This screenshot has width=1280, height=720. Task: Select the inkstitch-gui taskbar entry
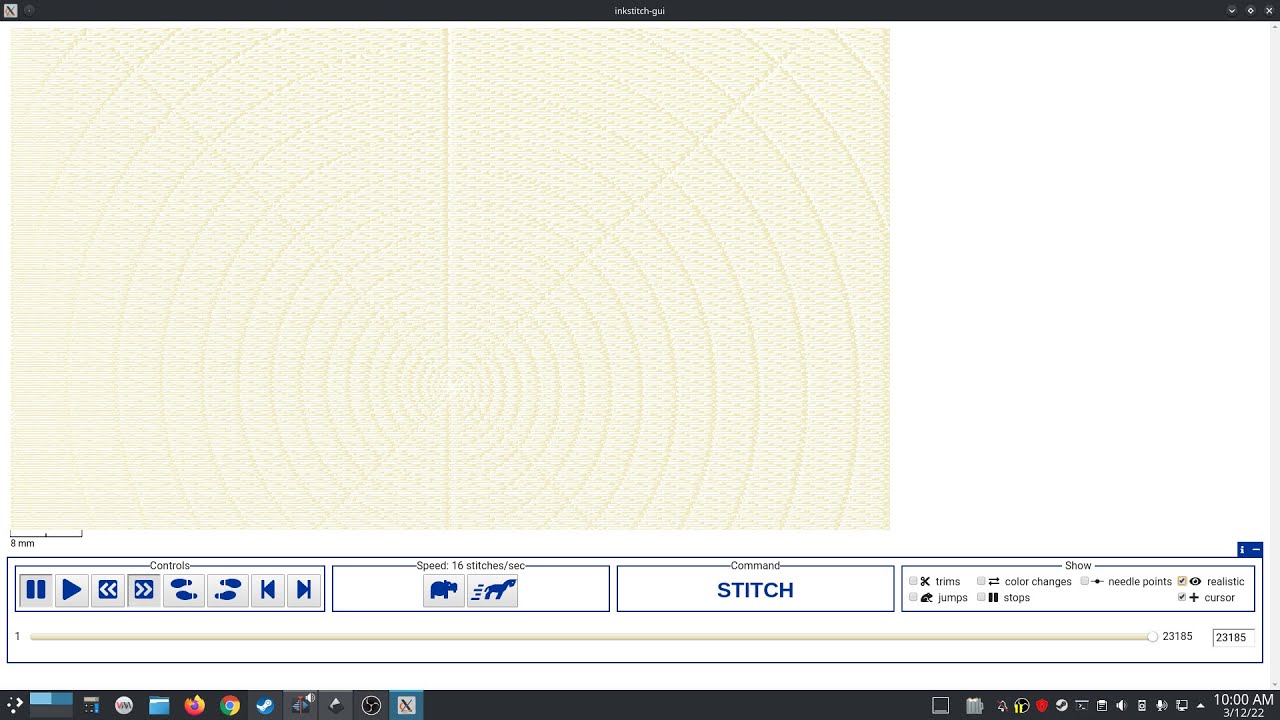[406, 705]
